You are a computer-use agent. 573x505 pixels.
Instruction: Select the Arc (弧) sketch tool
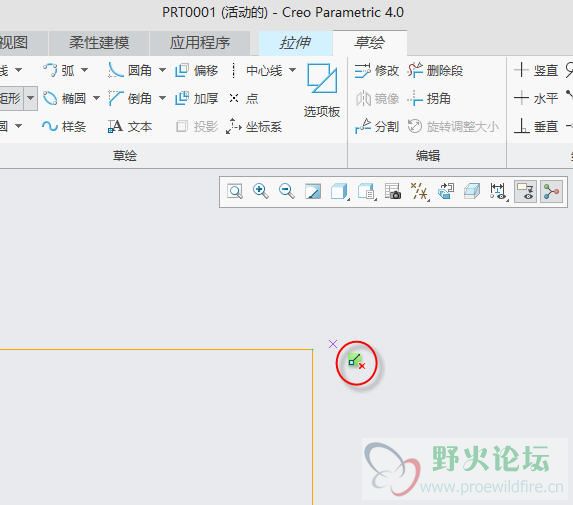click(x=58, y=70)
